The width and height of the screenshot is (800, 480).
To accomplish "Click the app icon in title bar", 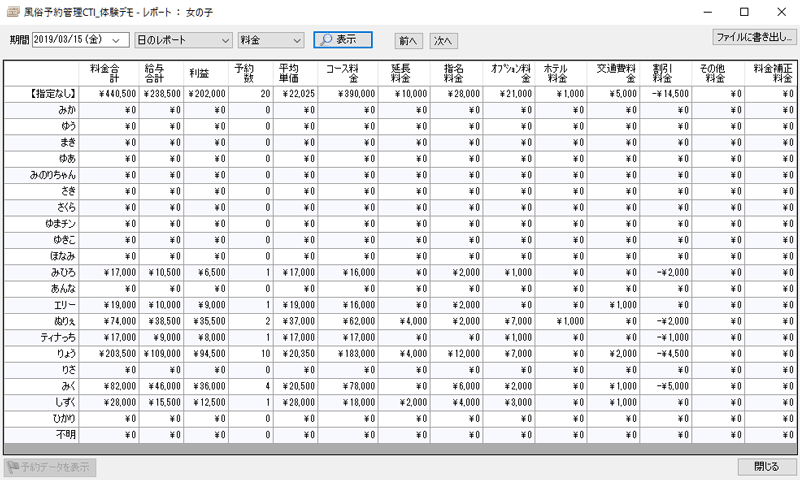I will click(11, 12).
